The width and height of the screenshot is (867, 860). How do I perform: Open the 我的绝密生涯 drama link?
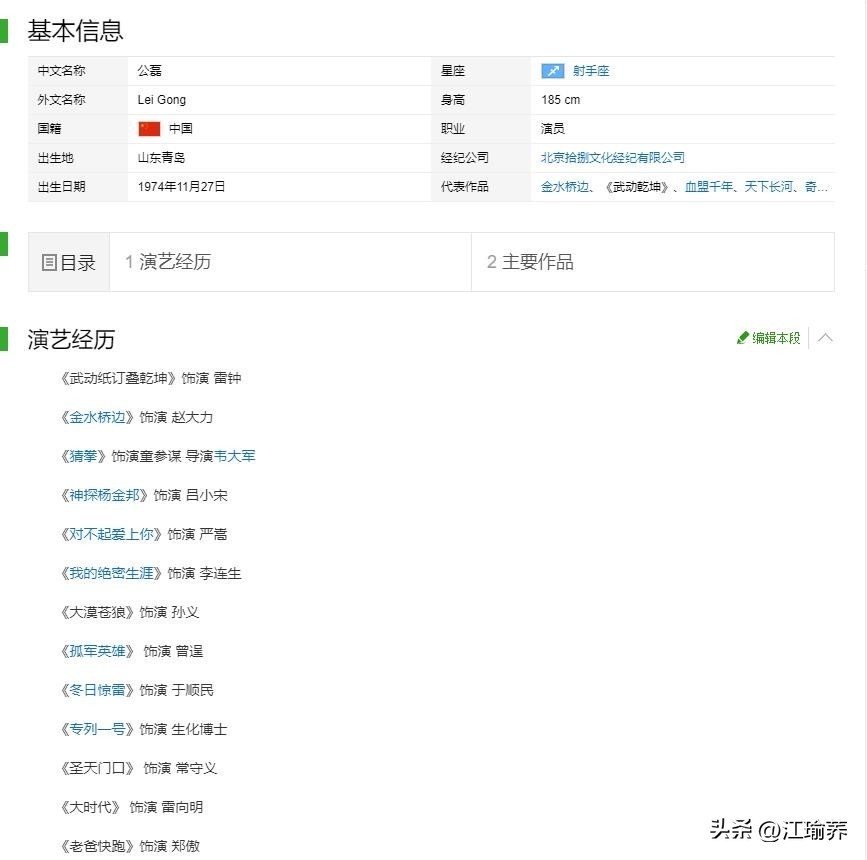click(111, 573)
